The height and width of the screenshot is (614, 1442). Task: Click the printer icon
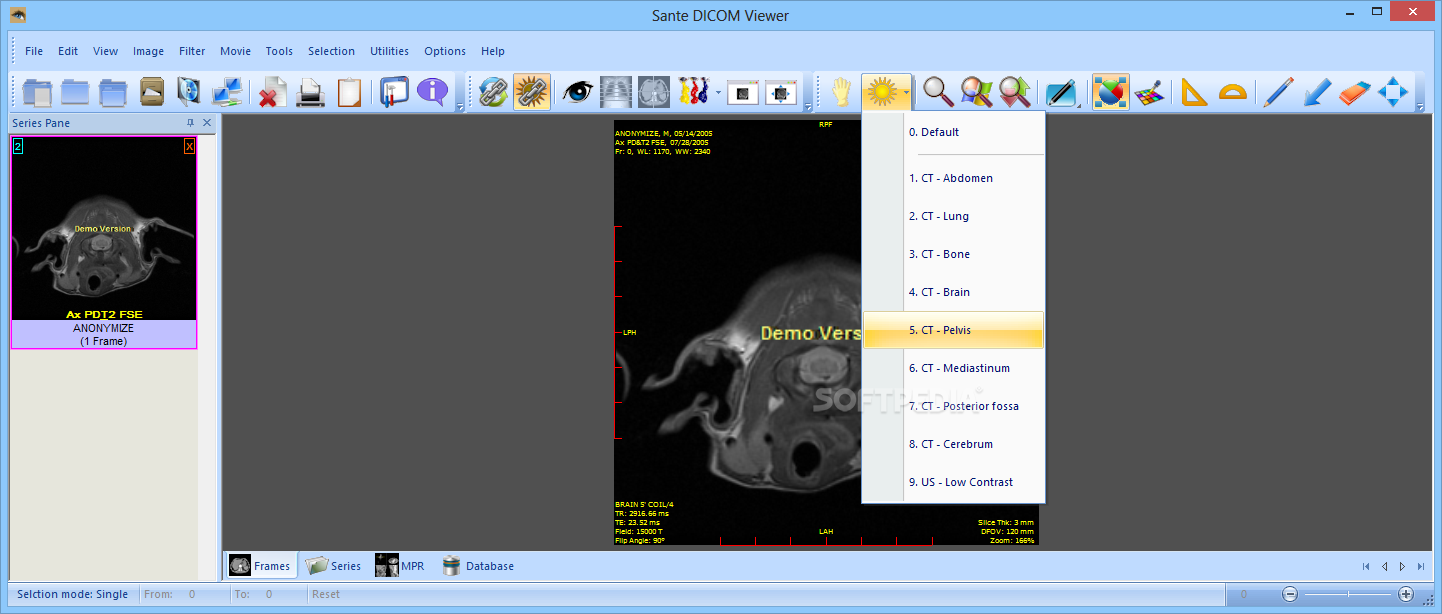(x=310, y=92)
